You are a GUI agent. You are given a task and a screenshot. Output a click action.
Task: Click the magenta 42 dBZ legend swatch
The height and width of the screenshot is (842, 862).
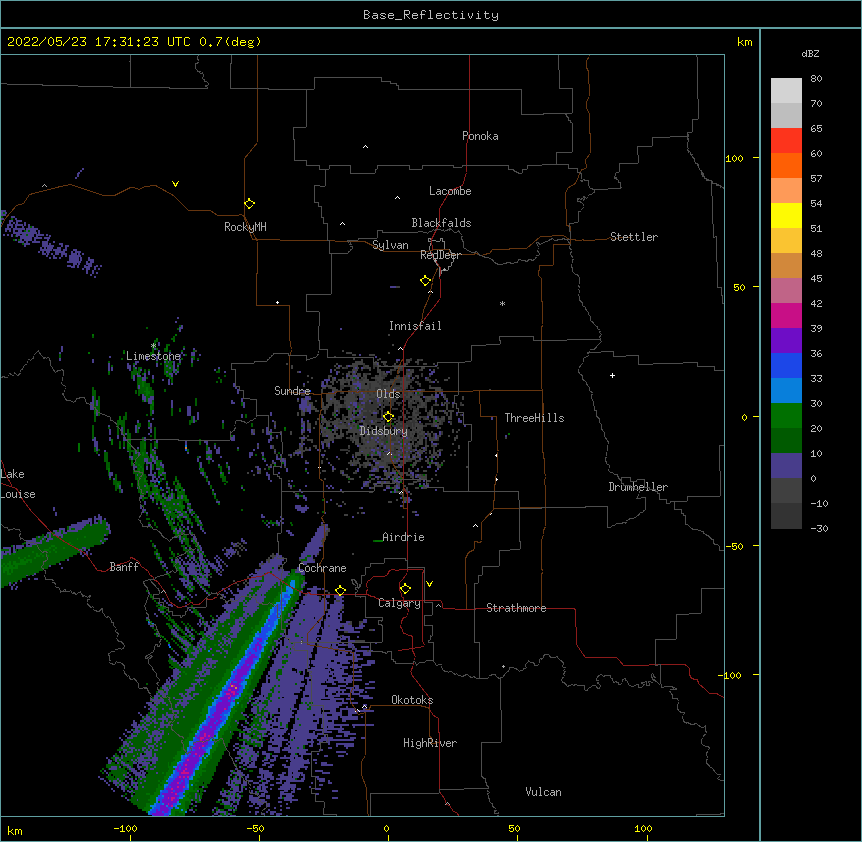786,315
